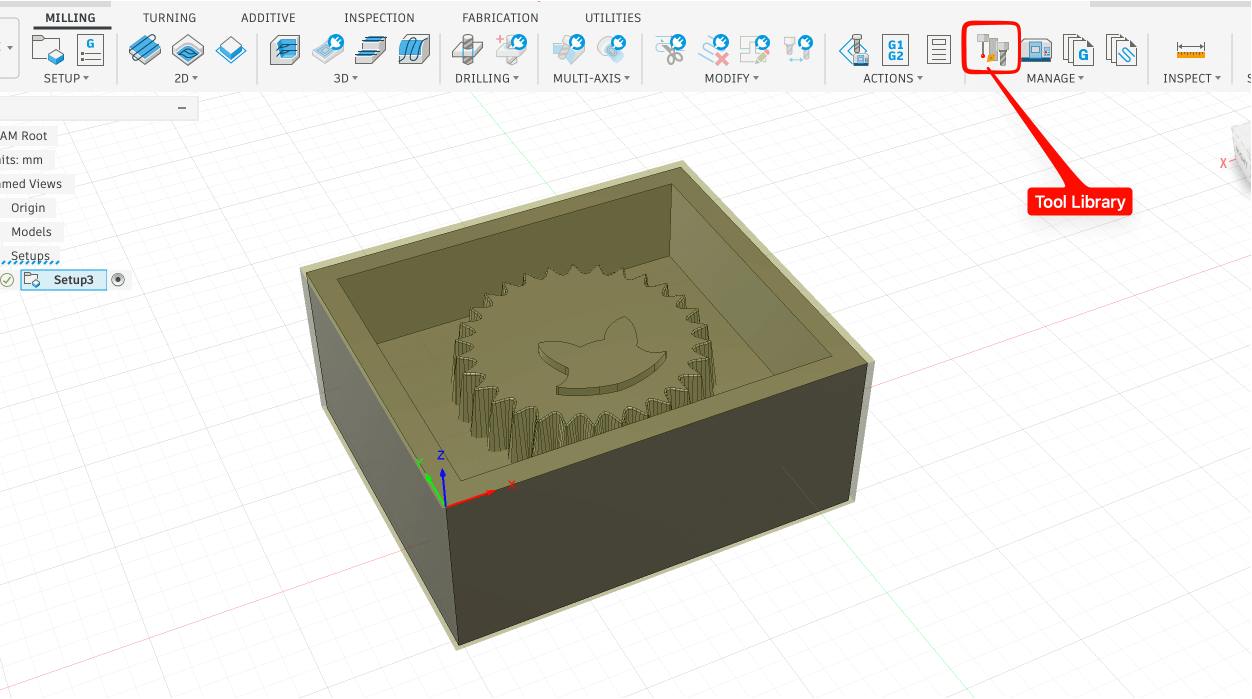Open the Setup Sheet icon
The height and width of the screenshot is (699, 1252).
coord(938,49)
